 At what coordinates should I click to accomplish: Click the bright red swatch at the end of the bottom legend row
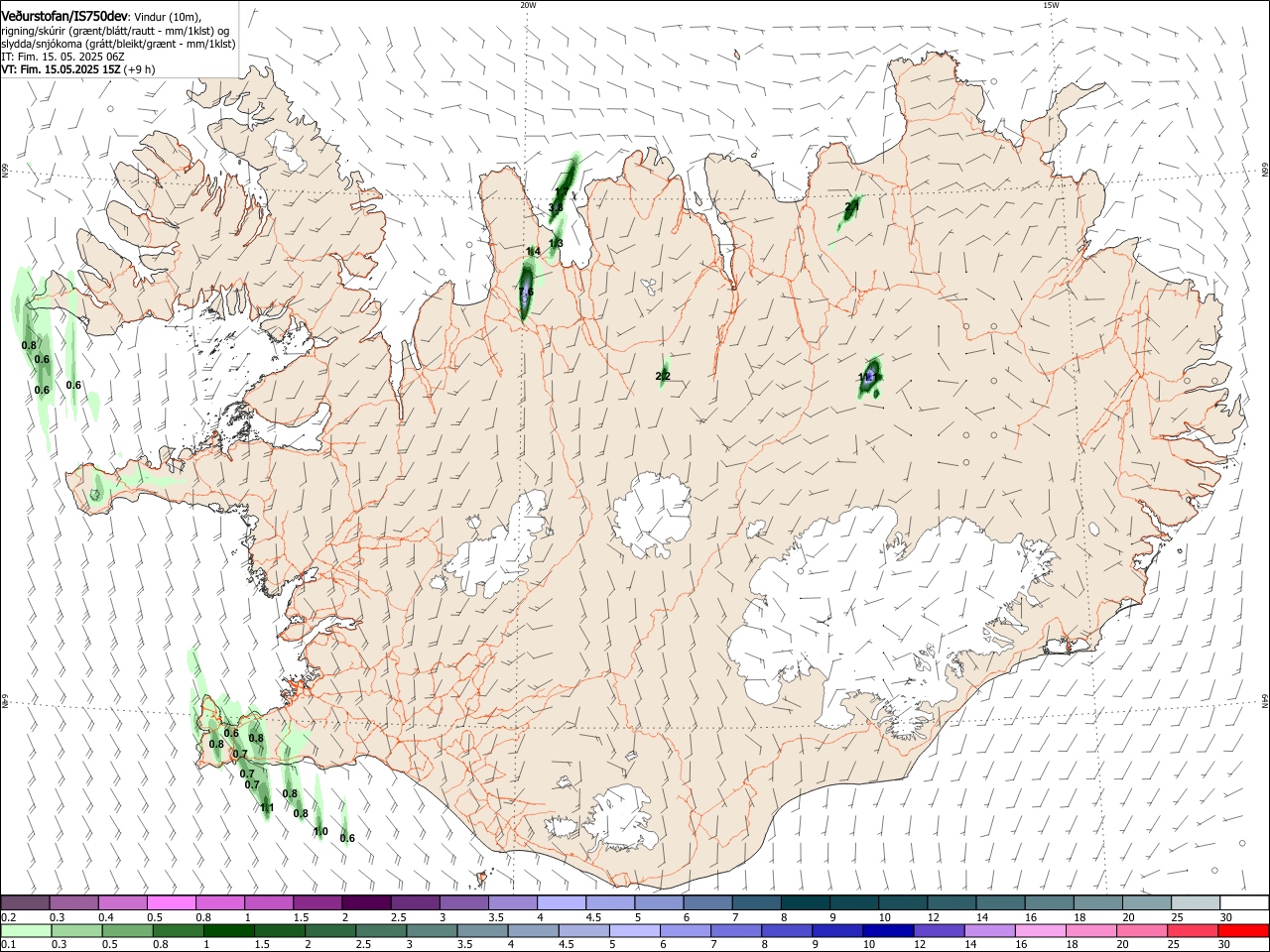[x=1243, y=930]
